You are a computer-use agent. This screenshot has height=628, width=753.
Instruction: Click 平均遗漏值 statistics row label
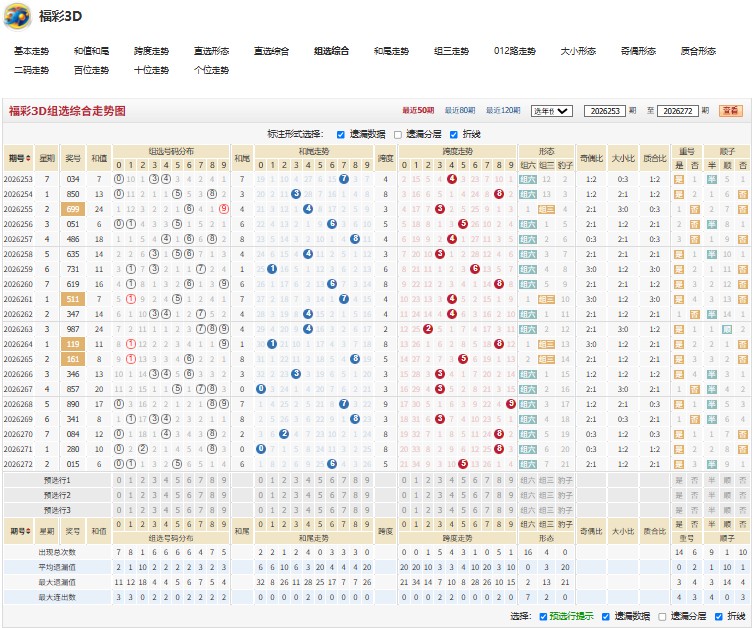(57, 568)
